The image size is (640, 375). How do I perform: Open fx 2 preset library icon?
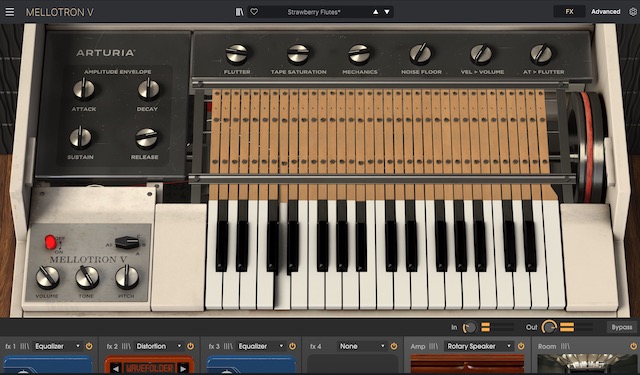coord(126,346)
